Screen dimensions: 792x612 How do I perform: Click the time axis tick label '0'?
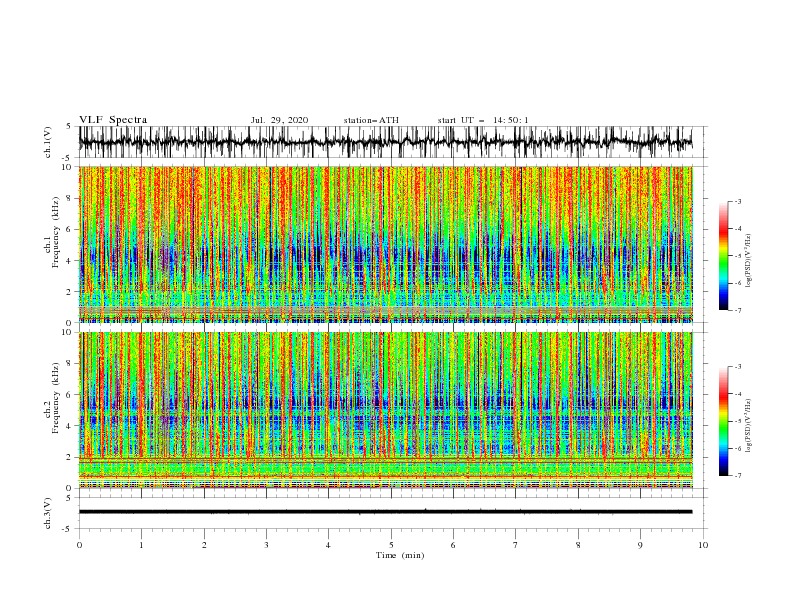coord(79,545)
